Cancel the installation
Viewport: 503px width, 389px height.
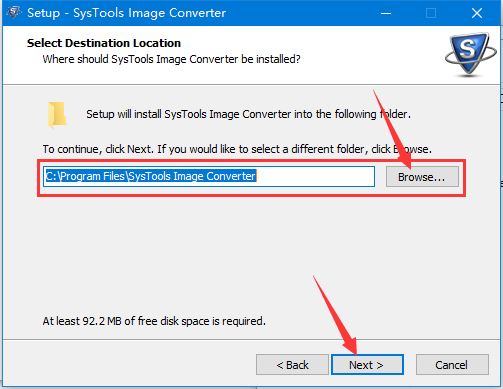[452, 365]
